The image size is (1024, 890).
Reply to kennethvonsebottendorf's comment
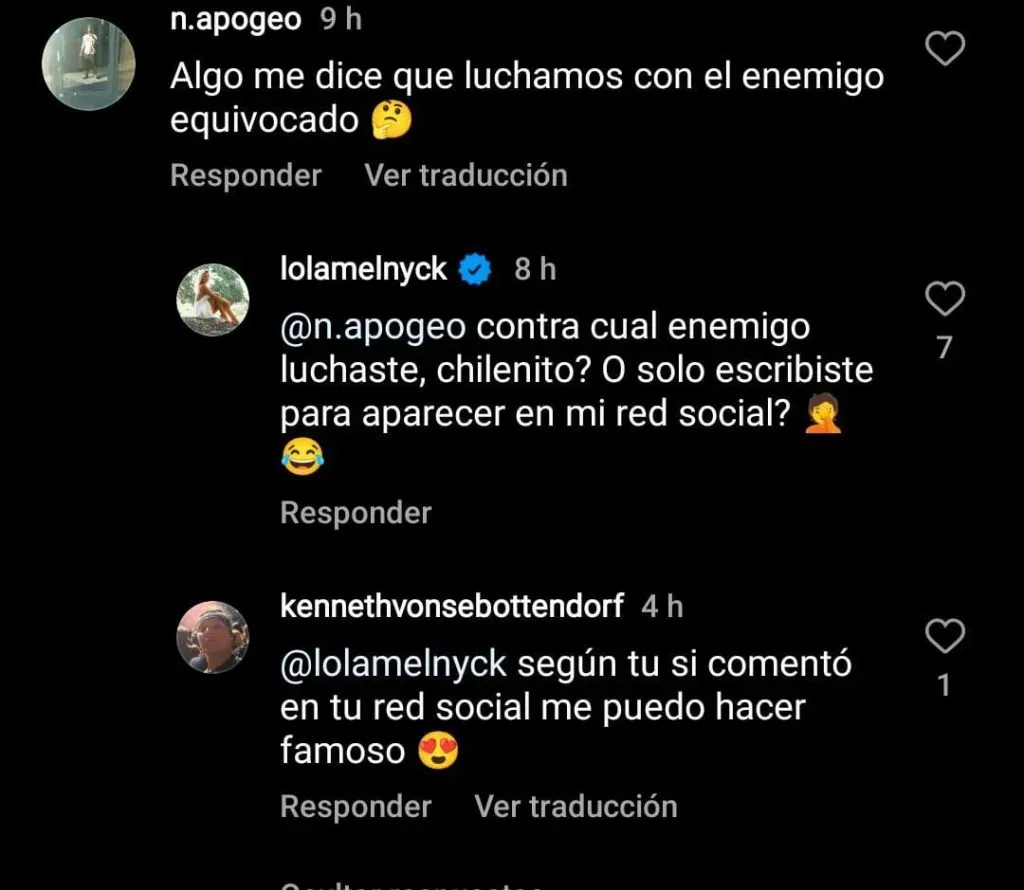[x=356, y=806]
